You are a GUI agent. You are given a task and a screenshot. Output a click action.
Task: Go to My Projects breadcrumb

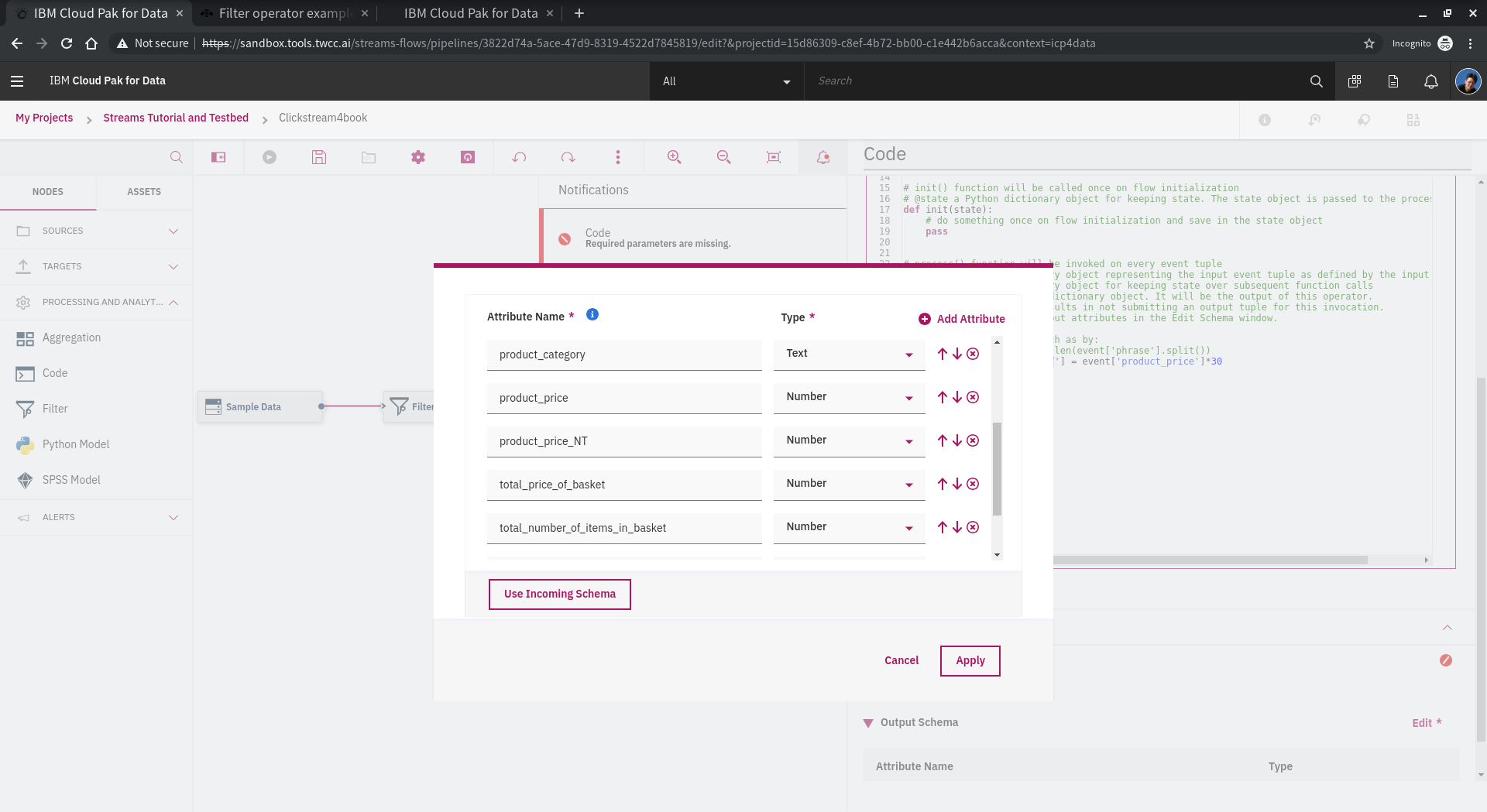click(x=44, y=118)
